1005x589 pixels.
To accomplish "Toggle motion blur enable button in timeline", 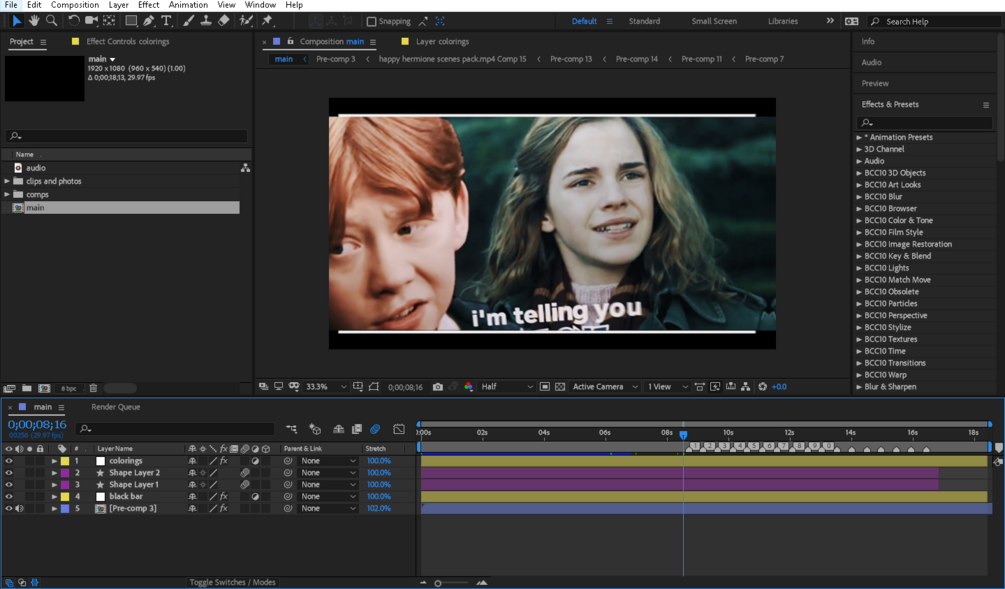I will tap(375, 429).
